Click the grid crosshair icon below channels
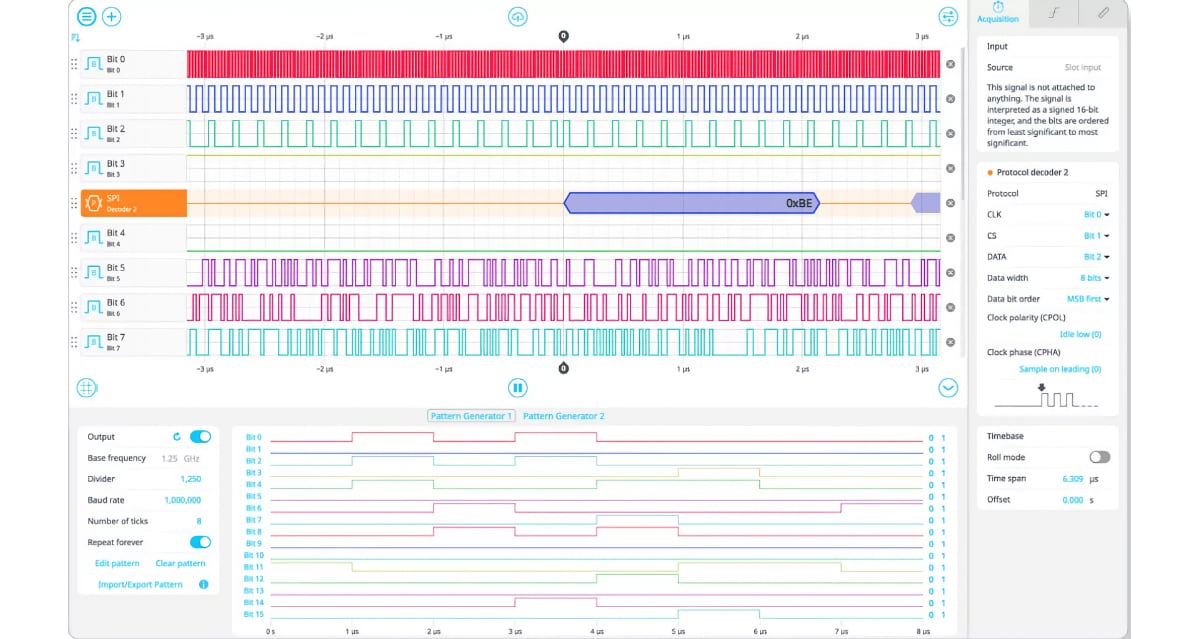The width and height of the screenshot is (1200, 639). point(87,388)
